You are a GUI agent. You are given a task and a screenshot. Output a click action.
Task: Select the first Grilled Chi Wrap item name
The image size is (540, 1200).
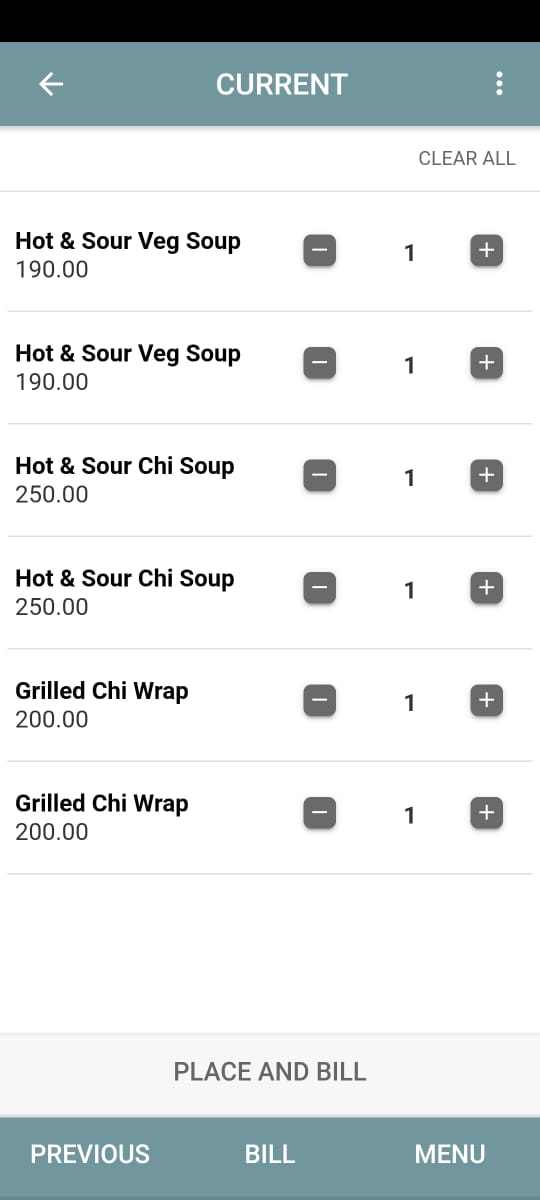[x=102, y=691]
